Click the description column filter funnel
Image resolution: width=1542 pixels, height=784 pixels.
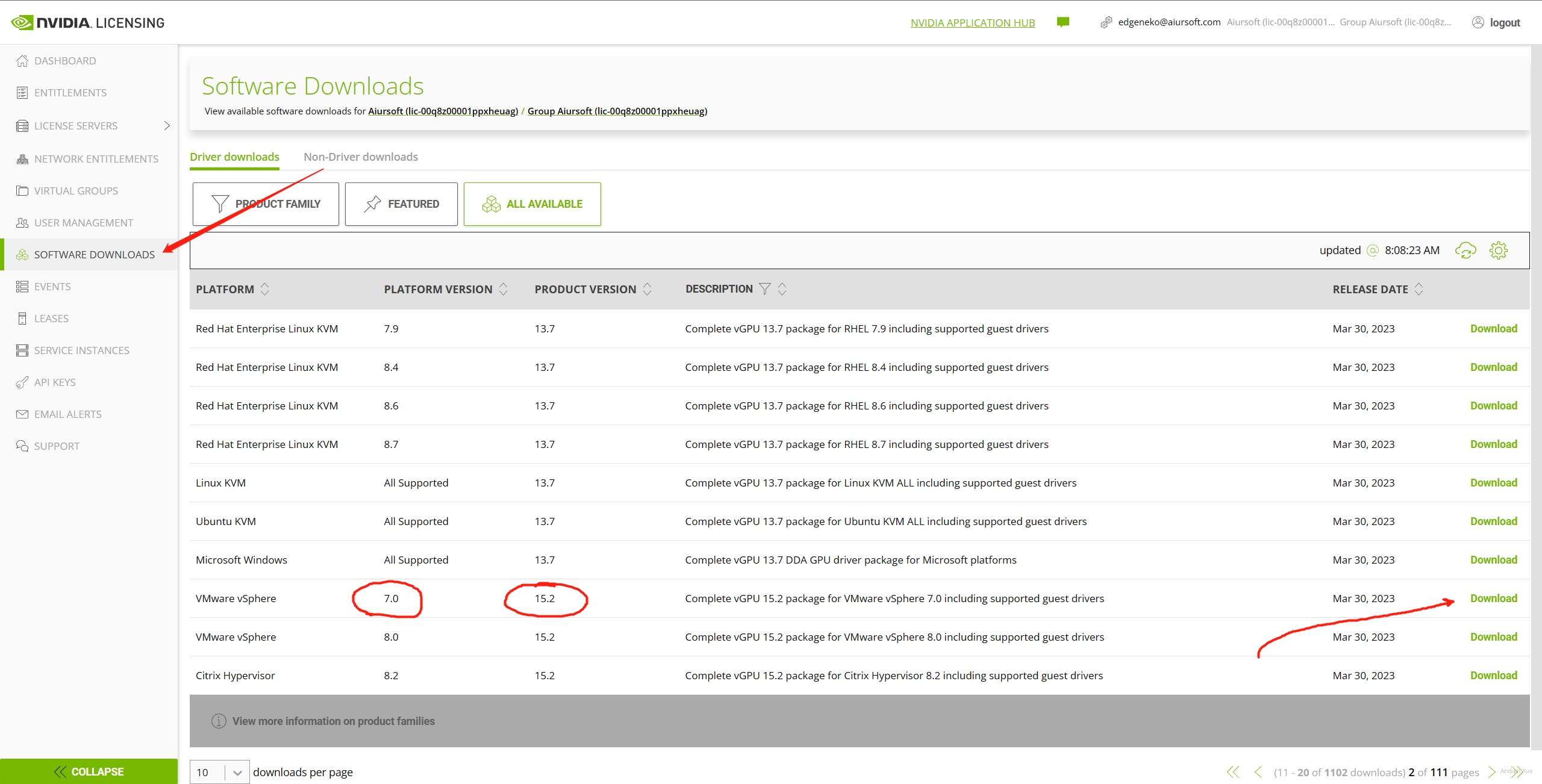pos(765,289)
